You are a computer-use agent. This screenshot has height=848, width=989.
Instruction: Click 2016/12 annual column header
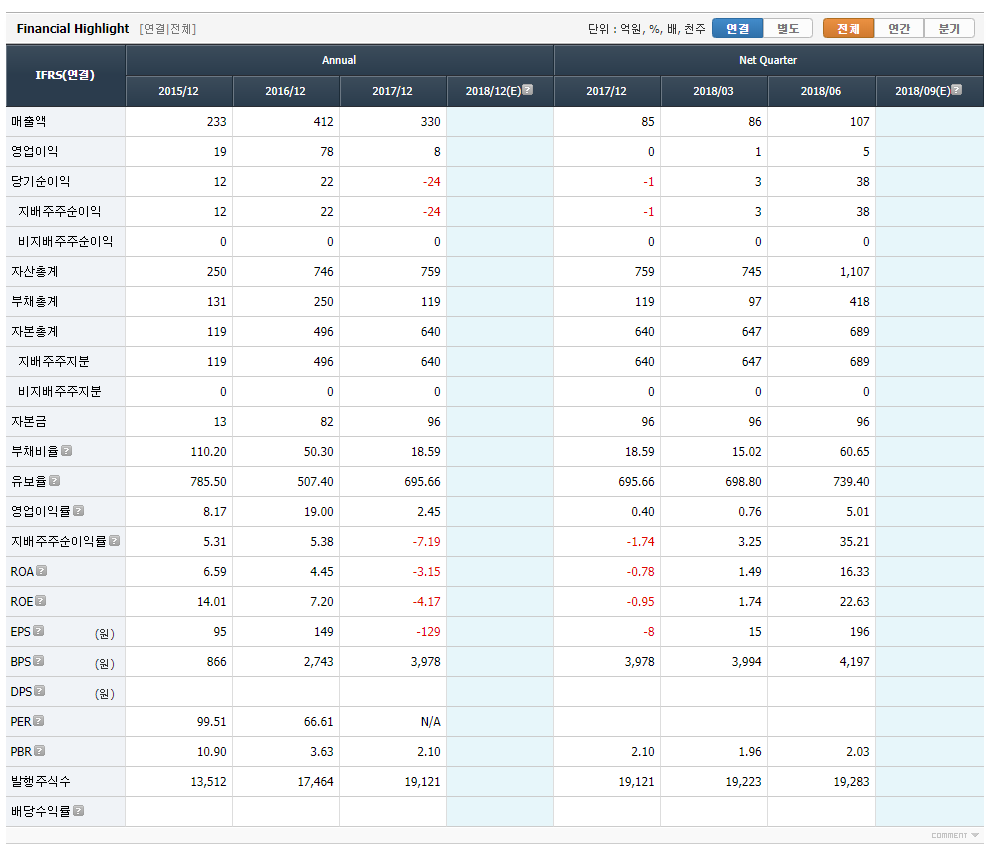coord(286,91)
